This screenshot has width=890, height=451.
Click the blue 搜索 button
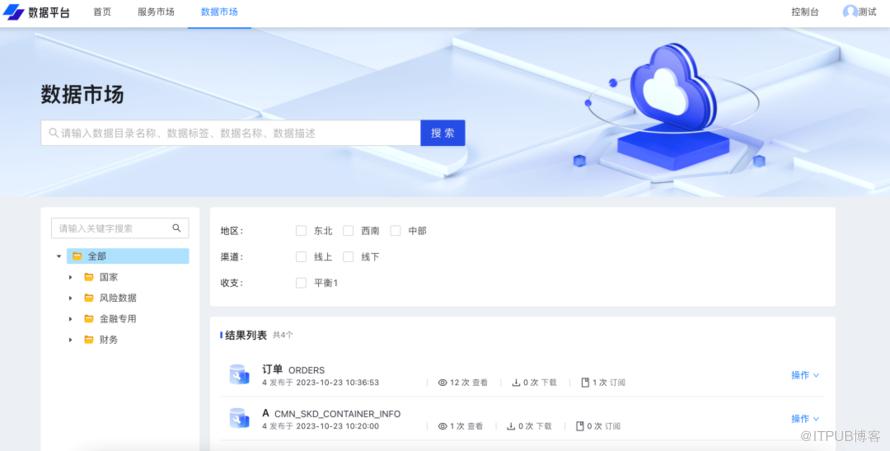(x=443, y=133)
